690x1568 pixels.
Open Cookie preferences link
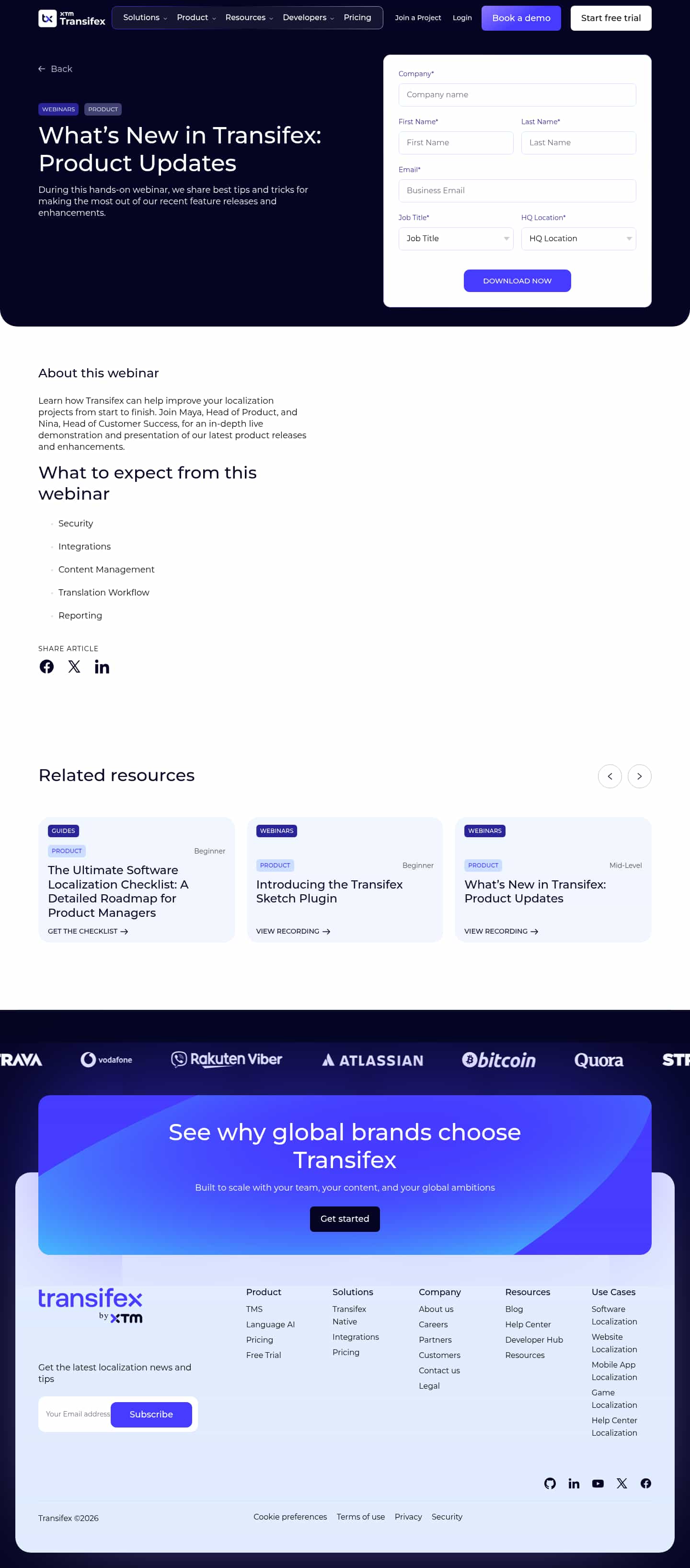[290, 1517]
